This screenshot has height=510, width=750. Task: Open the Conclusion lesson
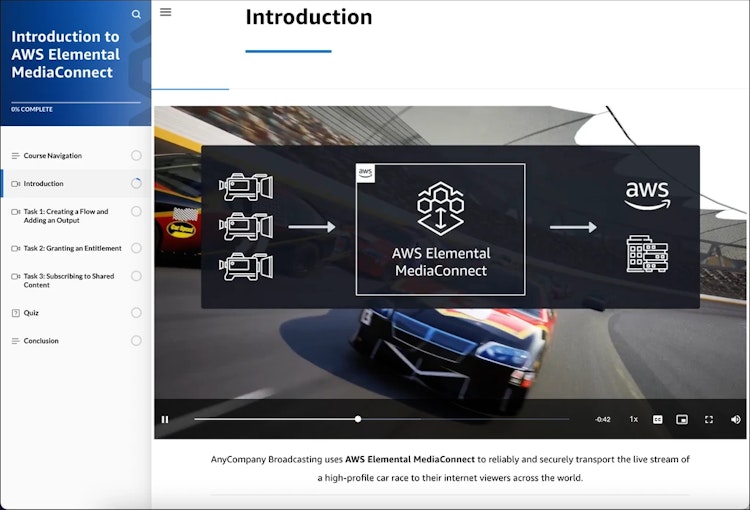(x=76, y=341)
